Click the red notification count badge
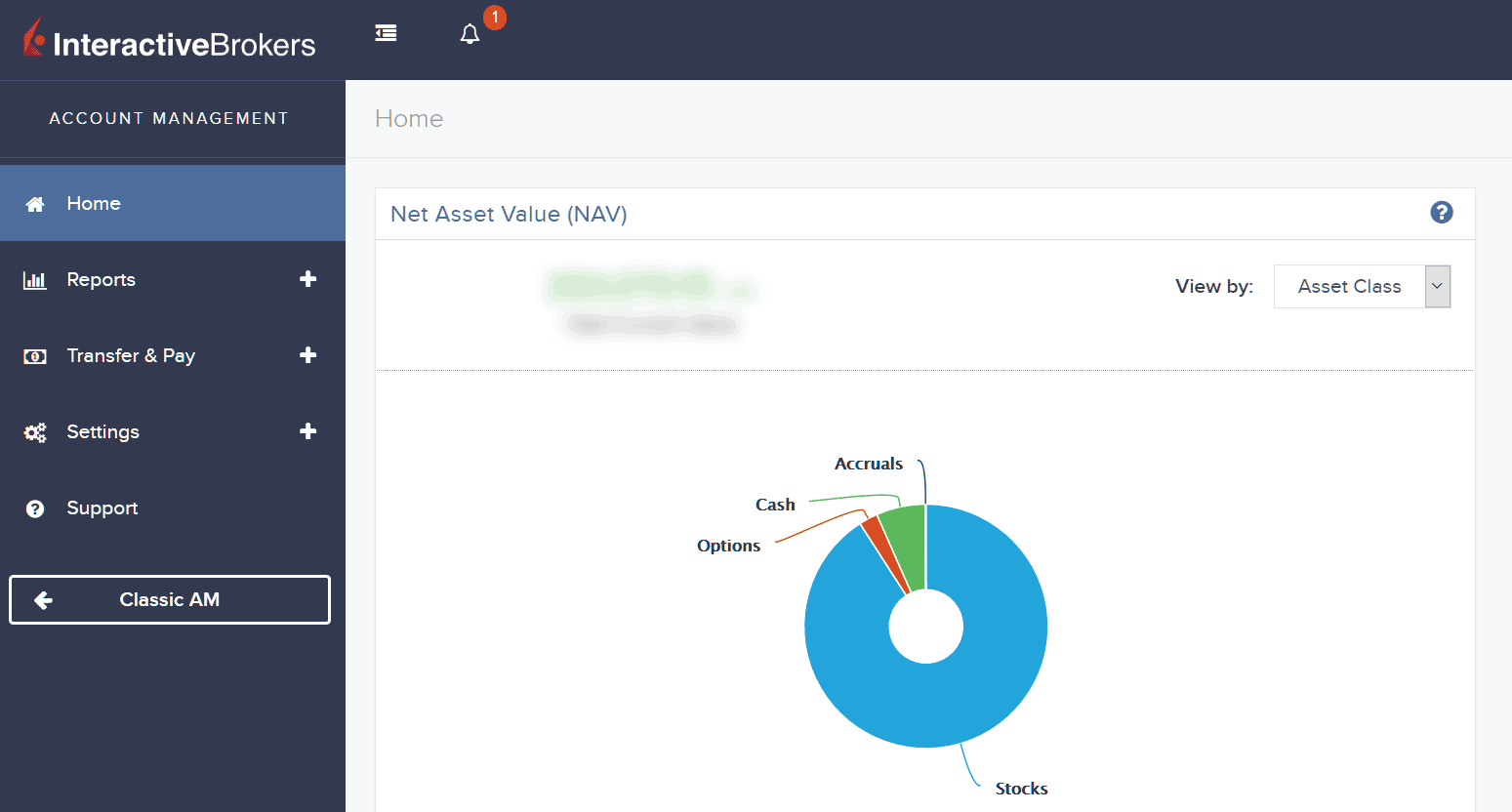The image size is (1512, 812). tap(495, 17)
